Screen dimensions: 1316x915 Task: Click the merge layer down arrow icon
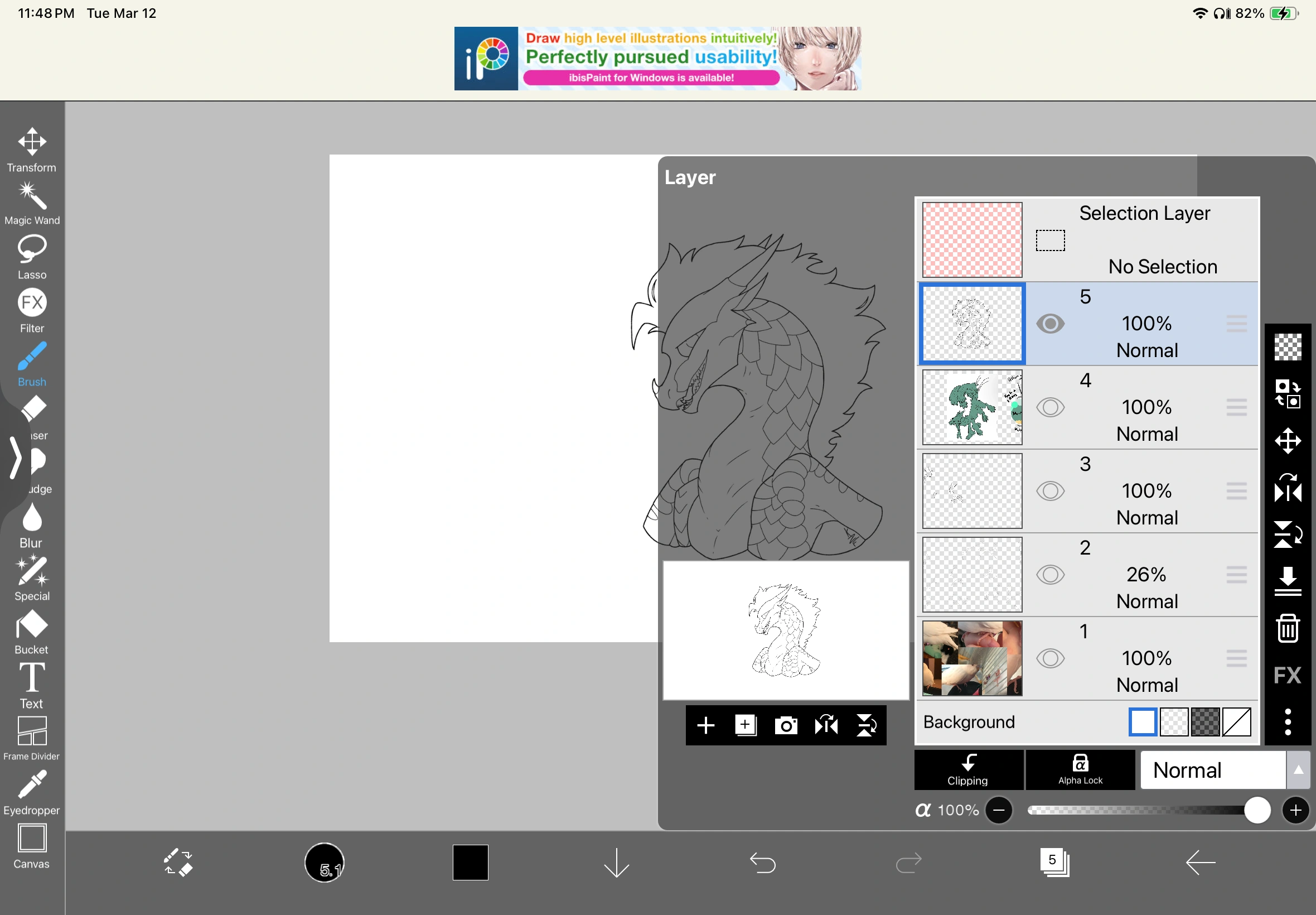pyautogui.click(x=1288, y=581)
